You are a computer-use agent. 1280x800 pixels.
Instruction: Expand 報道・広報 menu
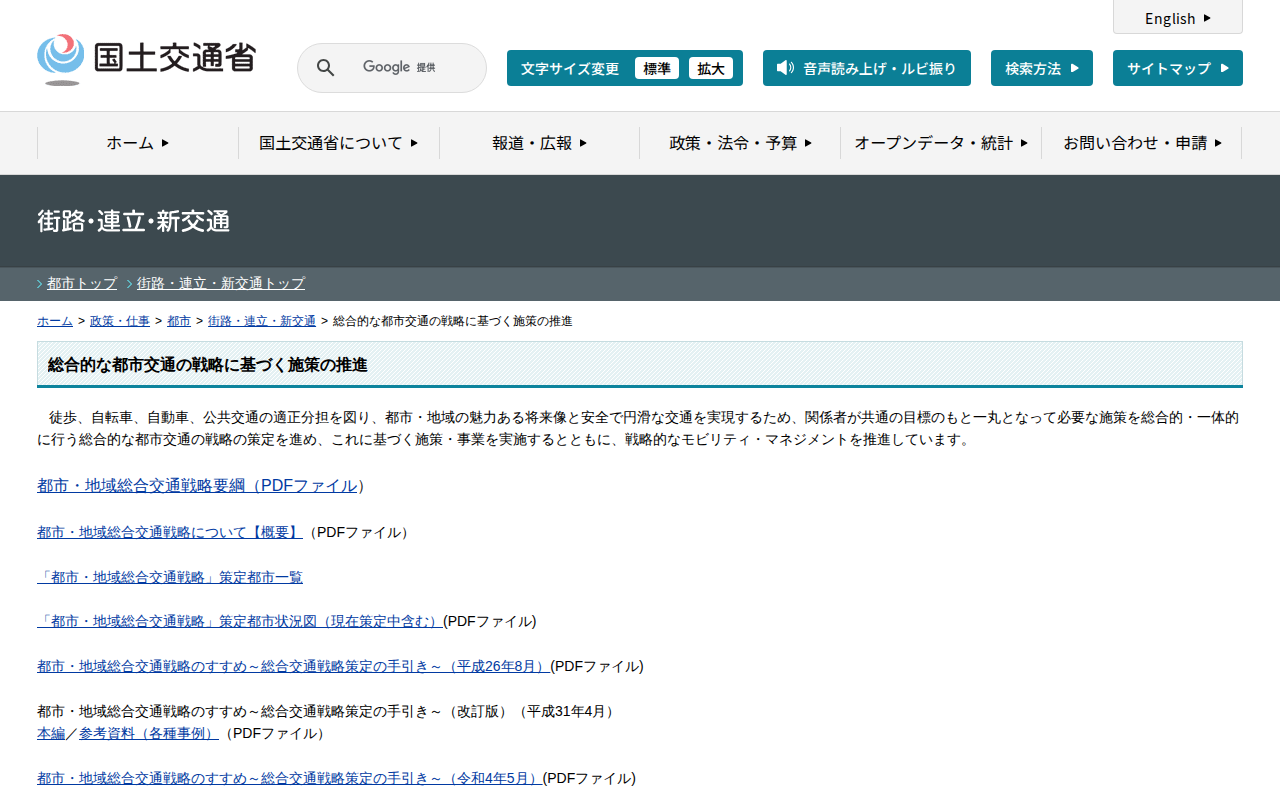539,143
